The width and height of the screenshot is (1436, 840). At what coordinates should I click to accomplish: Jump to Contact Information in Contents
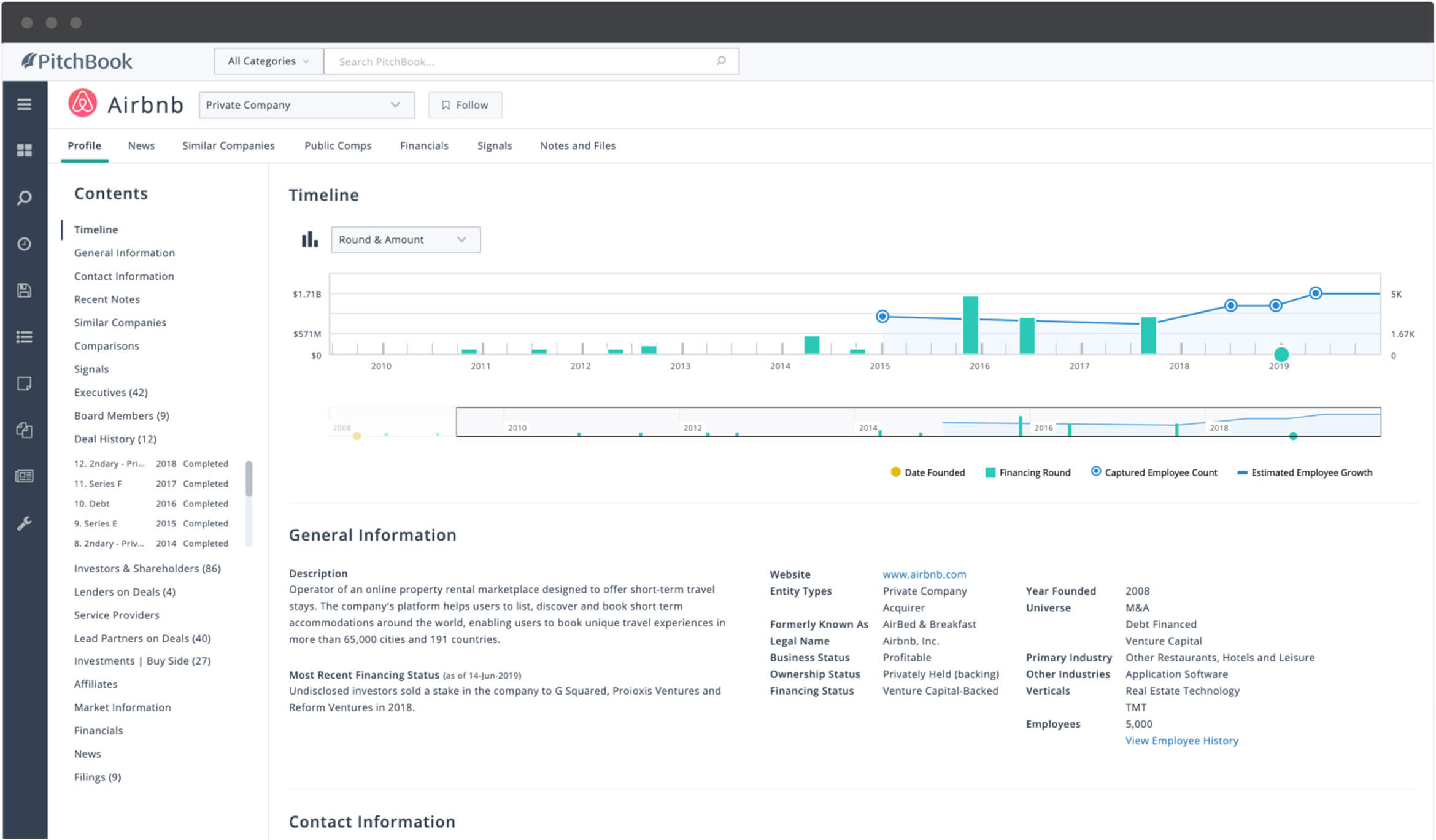(x=124, y=276)
